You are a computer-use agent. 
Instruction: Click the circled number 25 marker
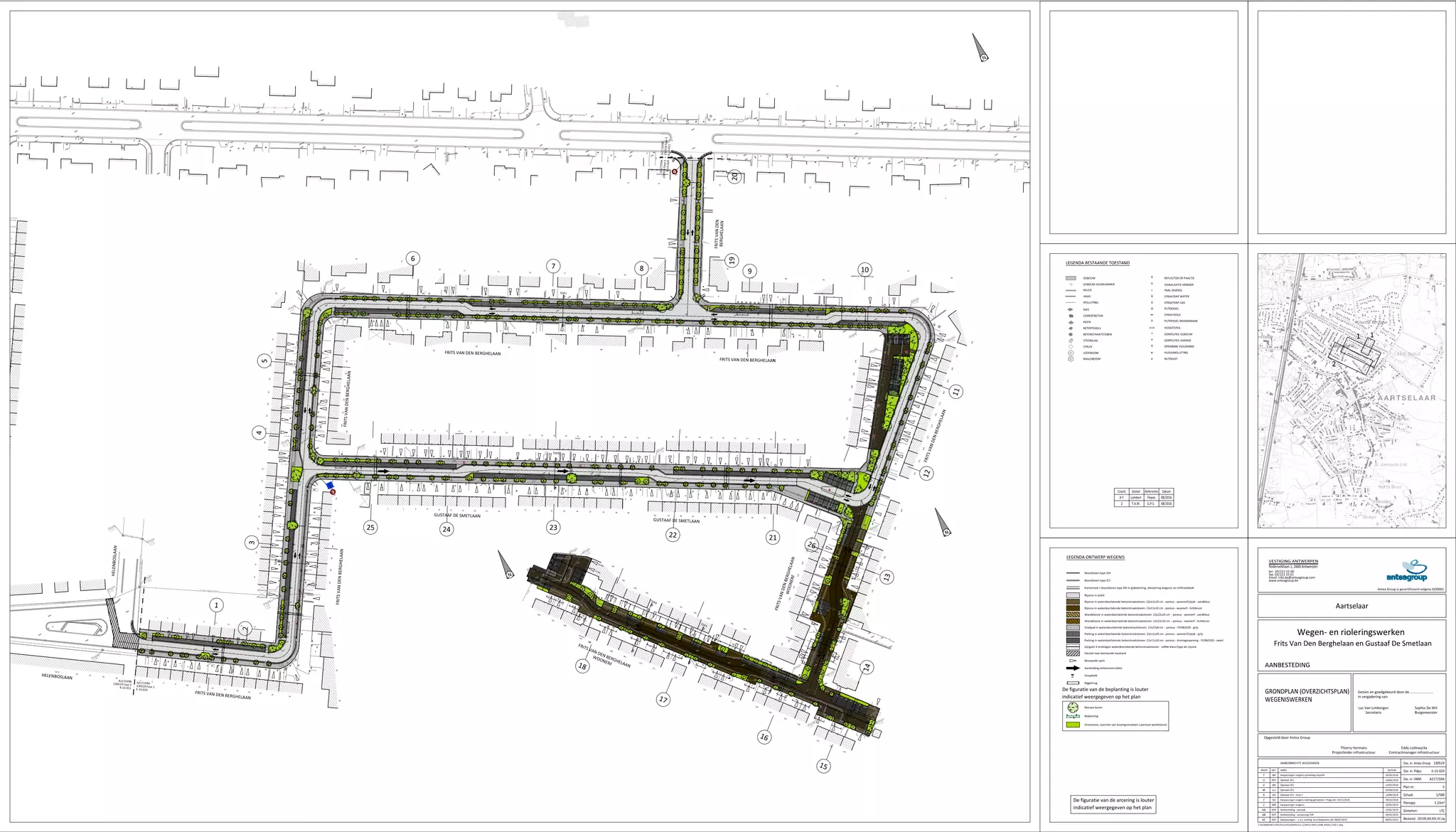370,527
